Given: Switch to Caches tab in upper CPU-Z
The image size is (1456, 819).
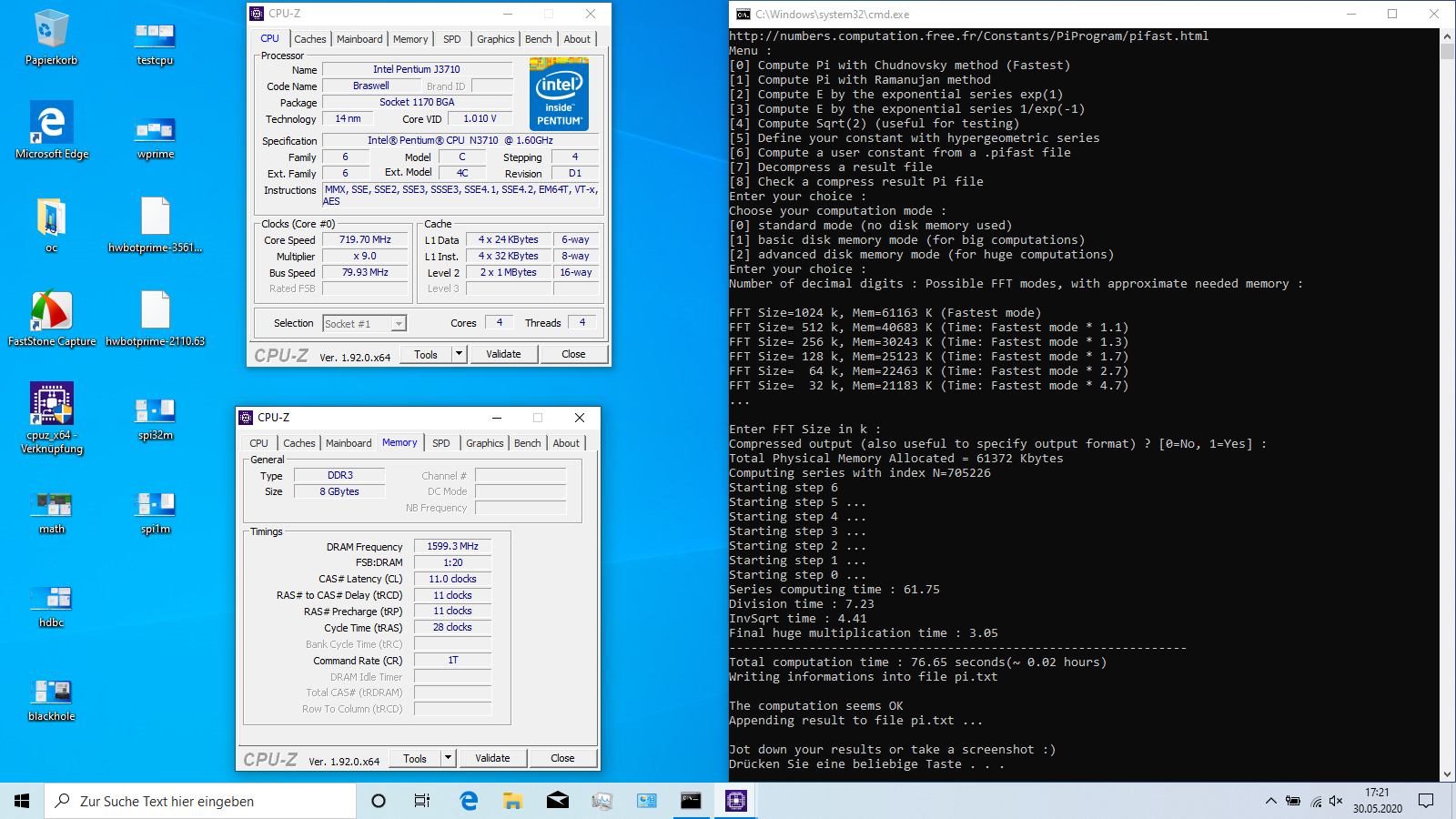Looking at the screenshot, I should 309,39.
